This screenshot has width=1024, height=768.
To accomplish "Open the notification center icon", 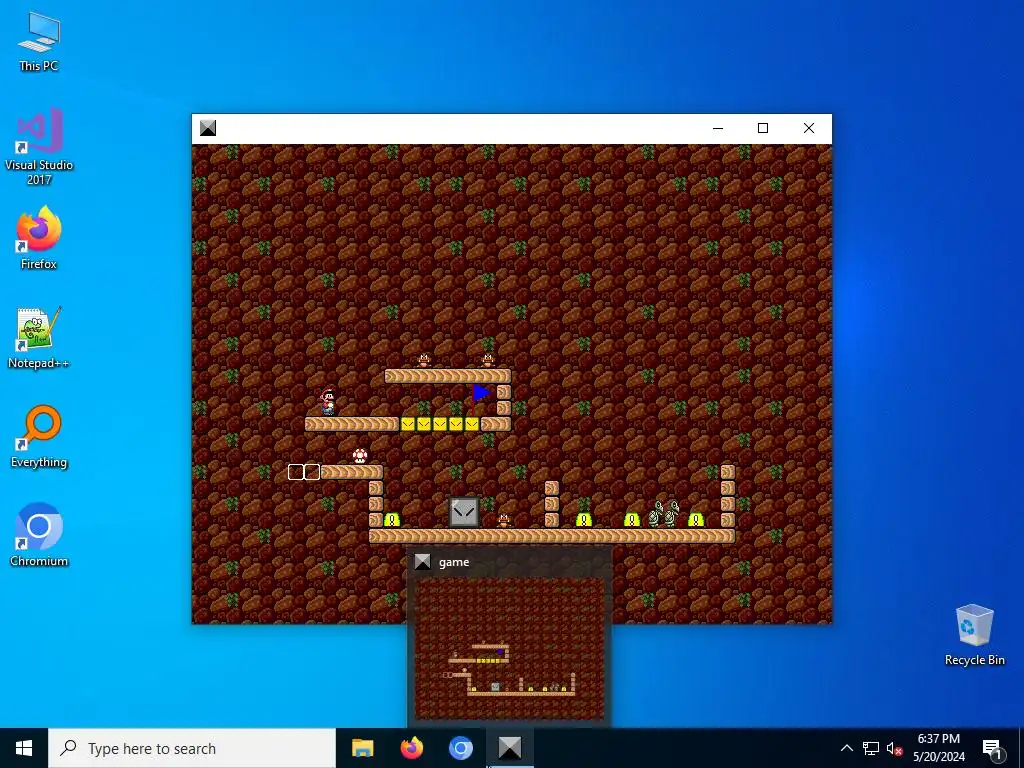I will 992,748.
